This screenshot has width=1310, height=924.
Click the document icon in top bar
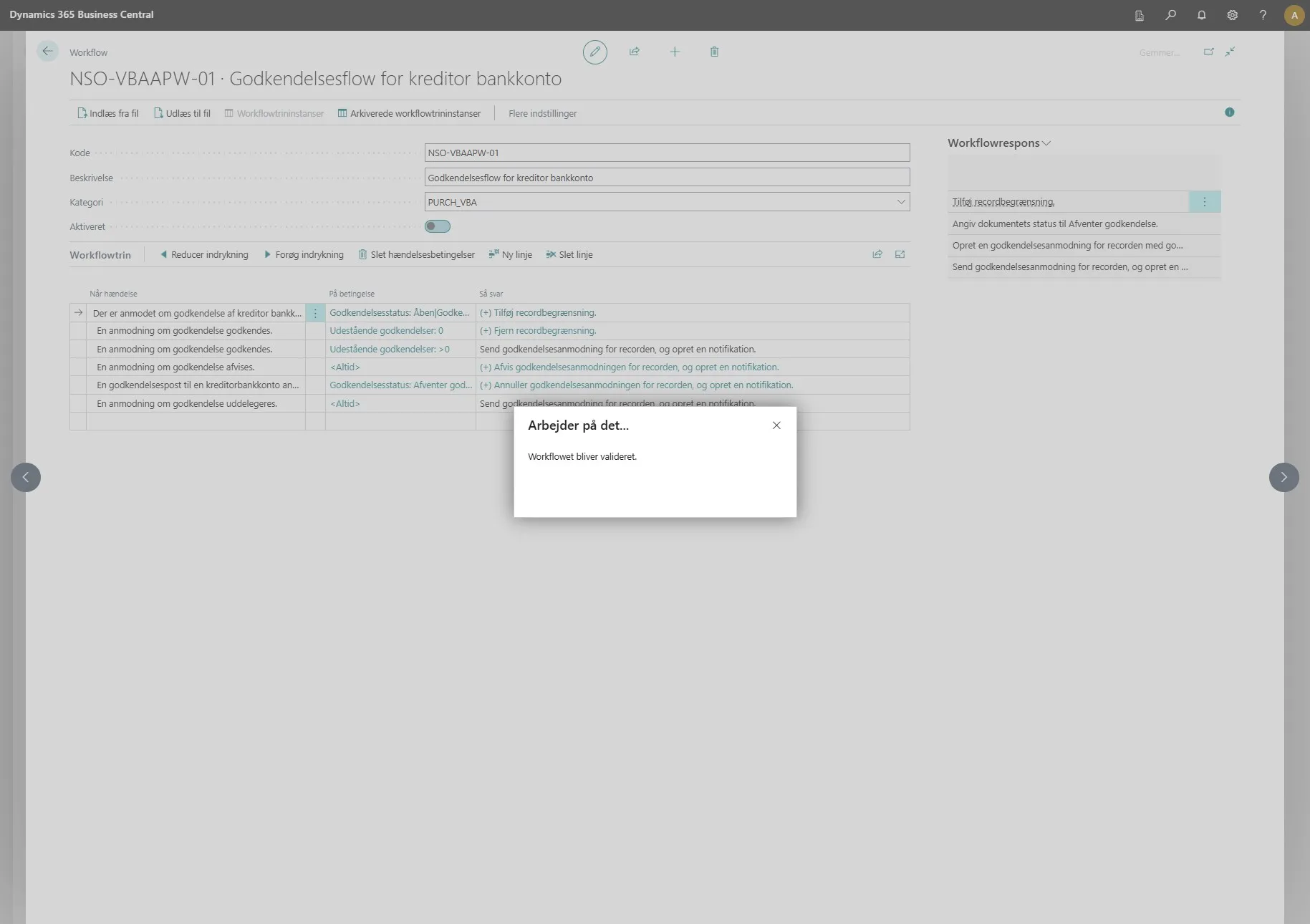point(1140,15)
